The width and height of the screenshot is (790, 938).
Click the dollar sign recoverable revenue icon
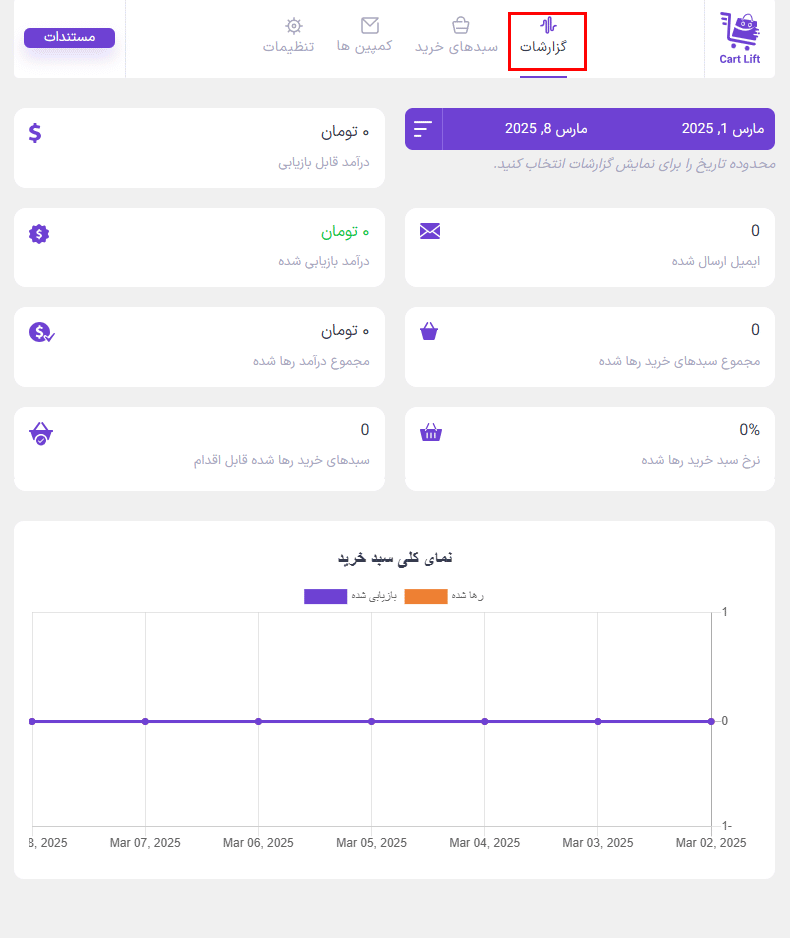point(35,133)
